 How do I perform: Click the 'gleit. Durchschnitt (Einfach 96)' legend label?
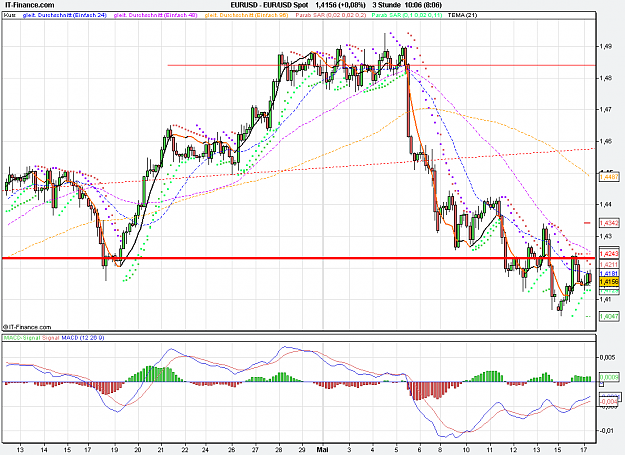pos(246,15)
